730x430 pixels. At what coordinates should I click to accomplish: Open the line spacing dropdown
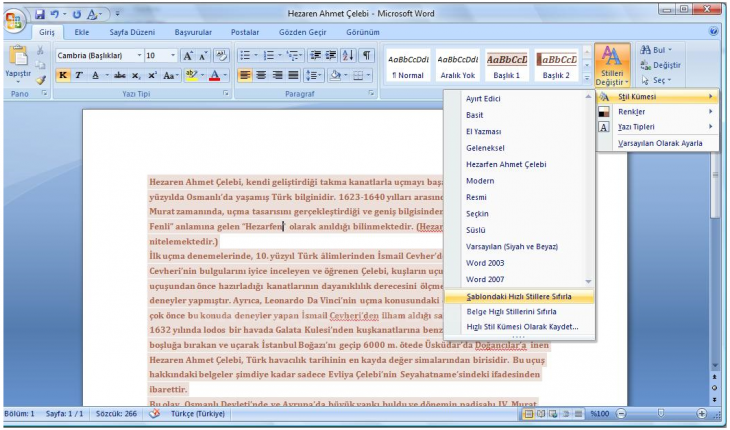tap(313, 75)
